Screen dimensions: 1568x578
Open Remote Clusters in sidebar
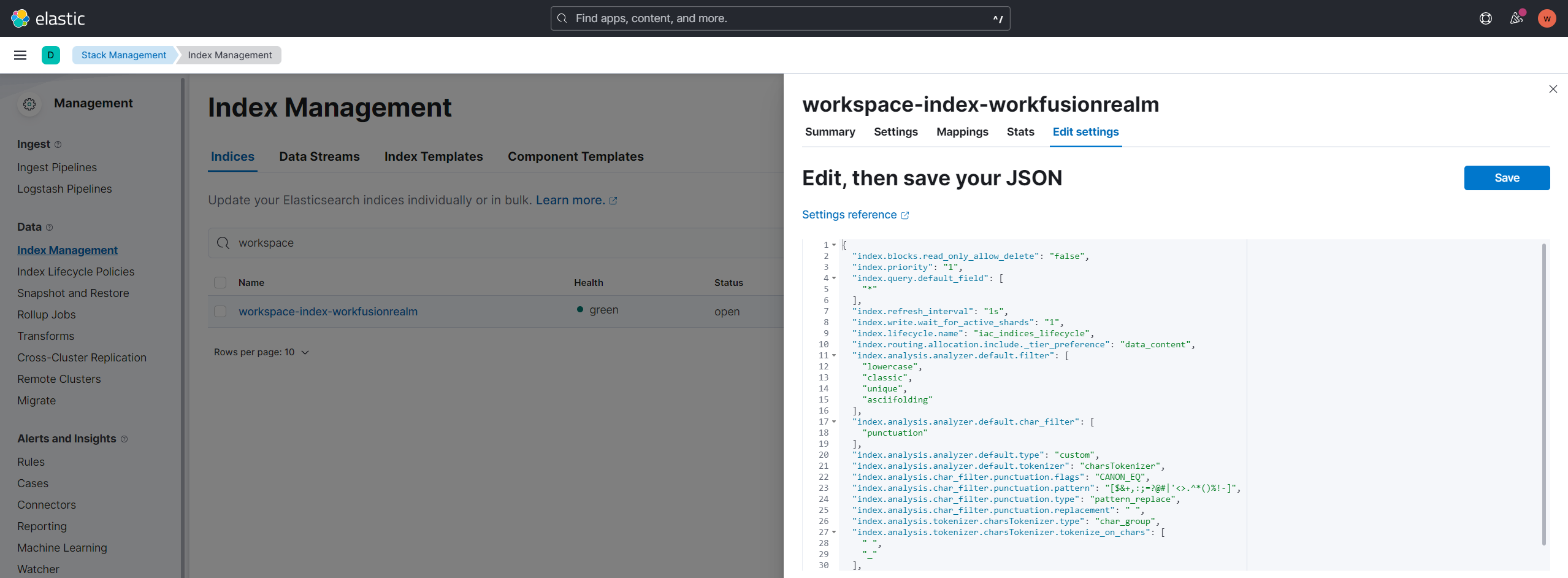tap(59, 379)
